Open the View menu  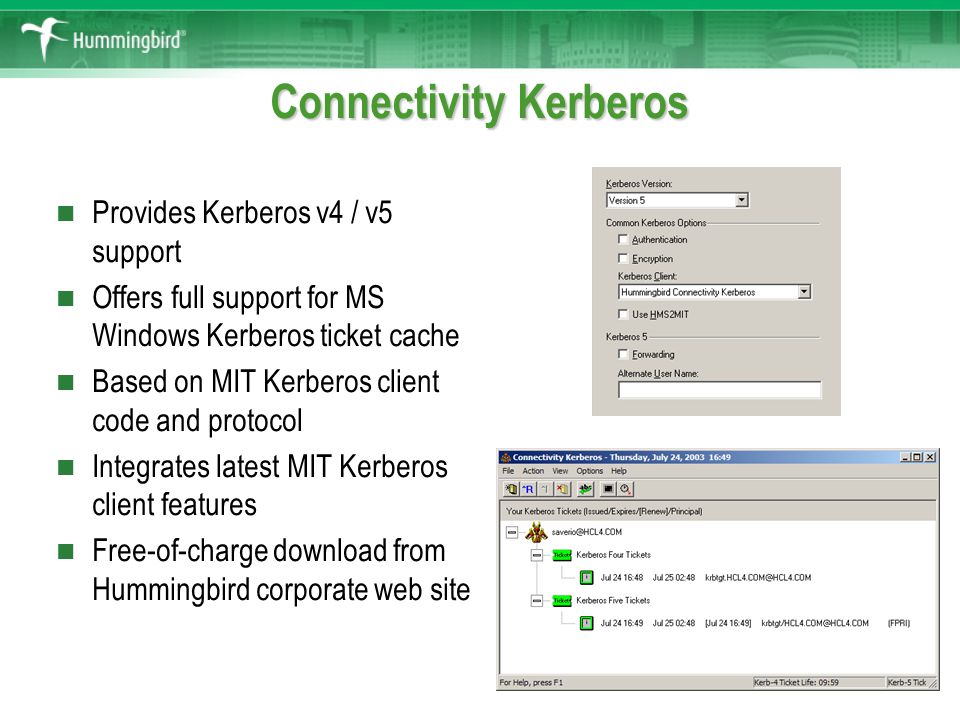coord(560,471)
